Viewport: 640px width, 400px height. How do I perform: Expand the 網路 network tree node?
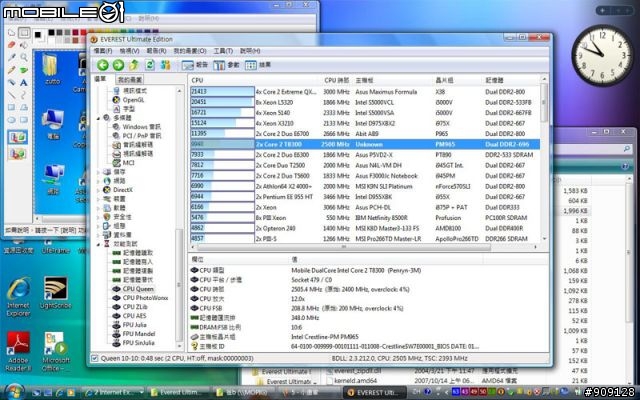pos(98,181)
